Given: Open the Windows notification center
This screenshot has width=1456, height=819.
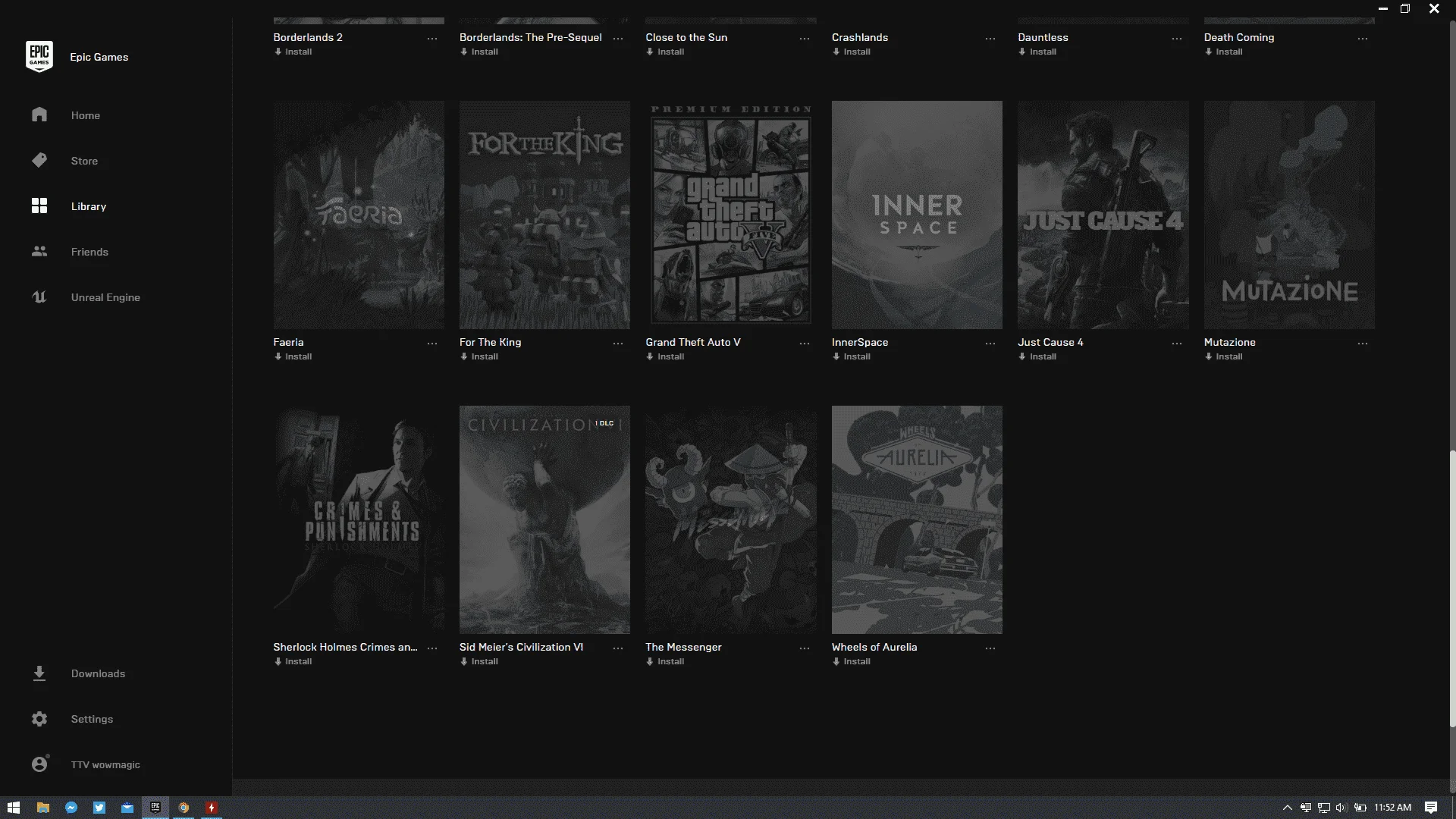Looking at the screenshot, I should [1431, 808].
